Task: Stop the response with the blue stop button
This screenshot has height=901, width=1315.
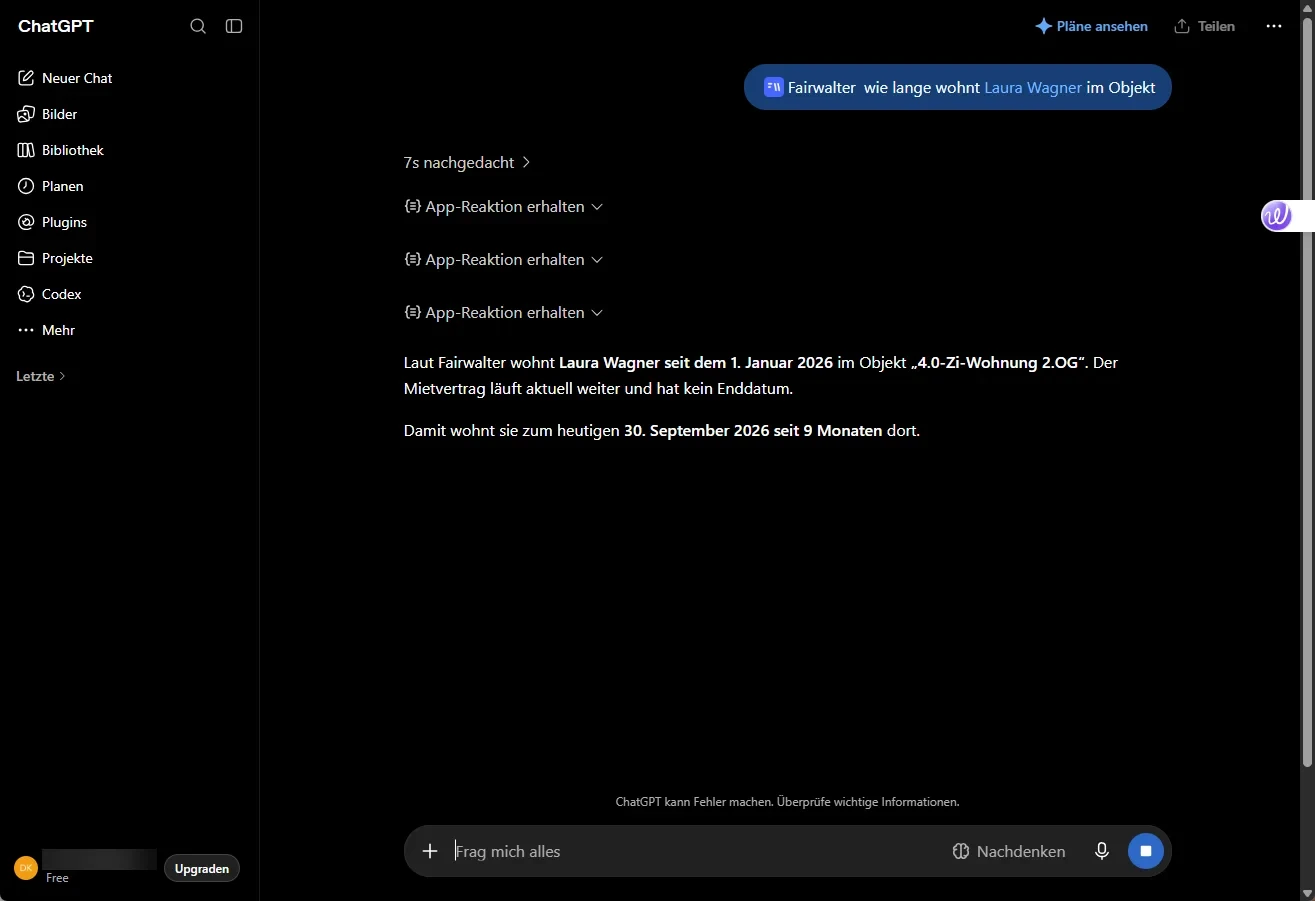Action: (1146, 851)
